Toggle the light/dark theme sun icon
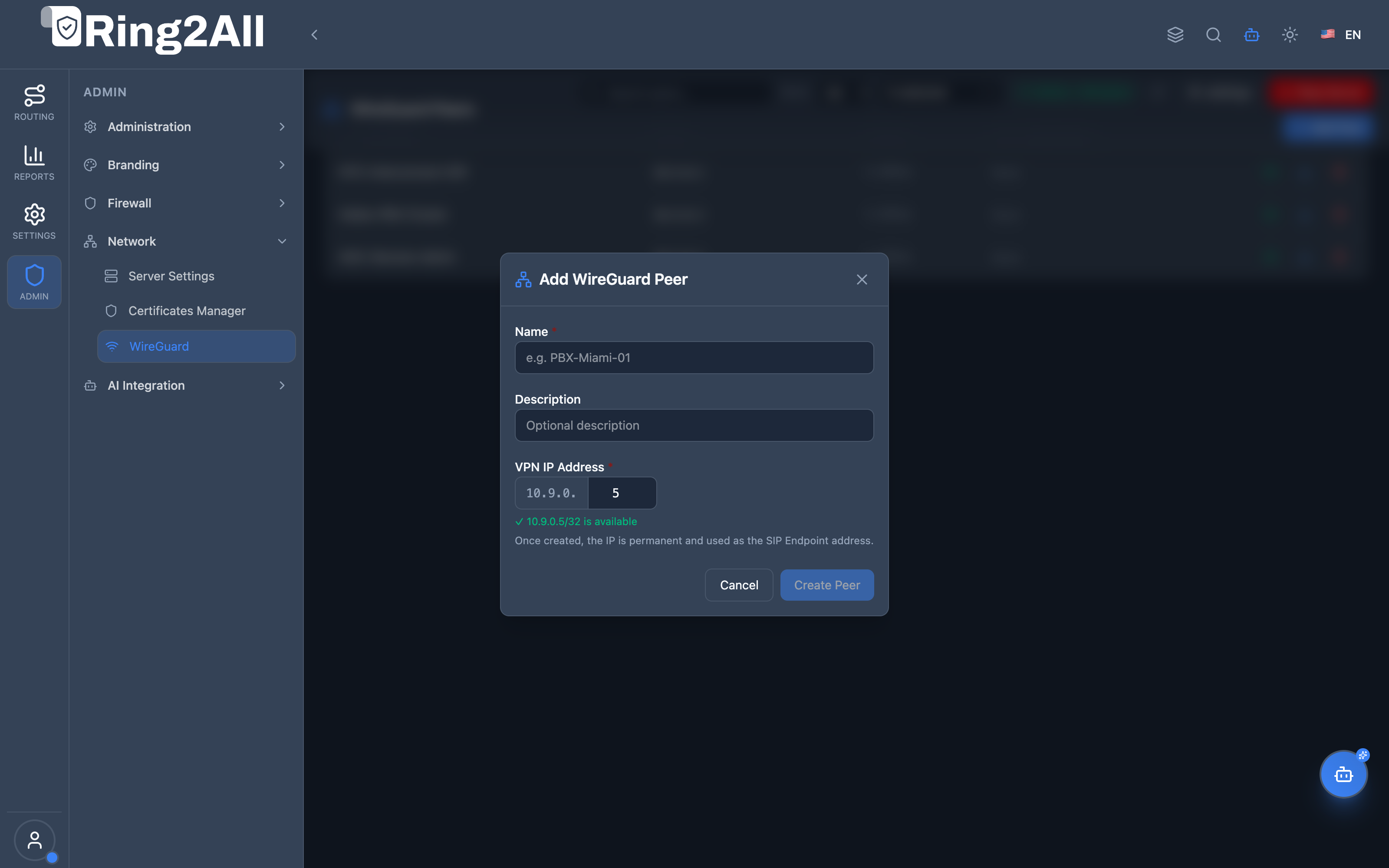 click(1289, 34)
